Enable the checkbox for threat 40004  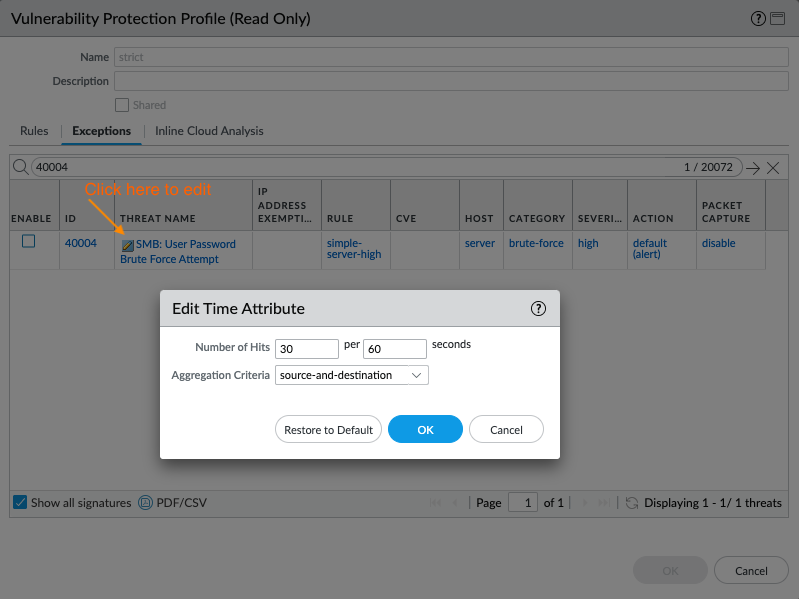pyautogui.click(x=29, y=242)
